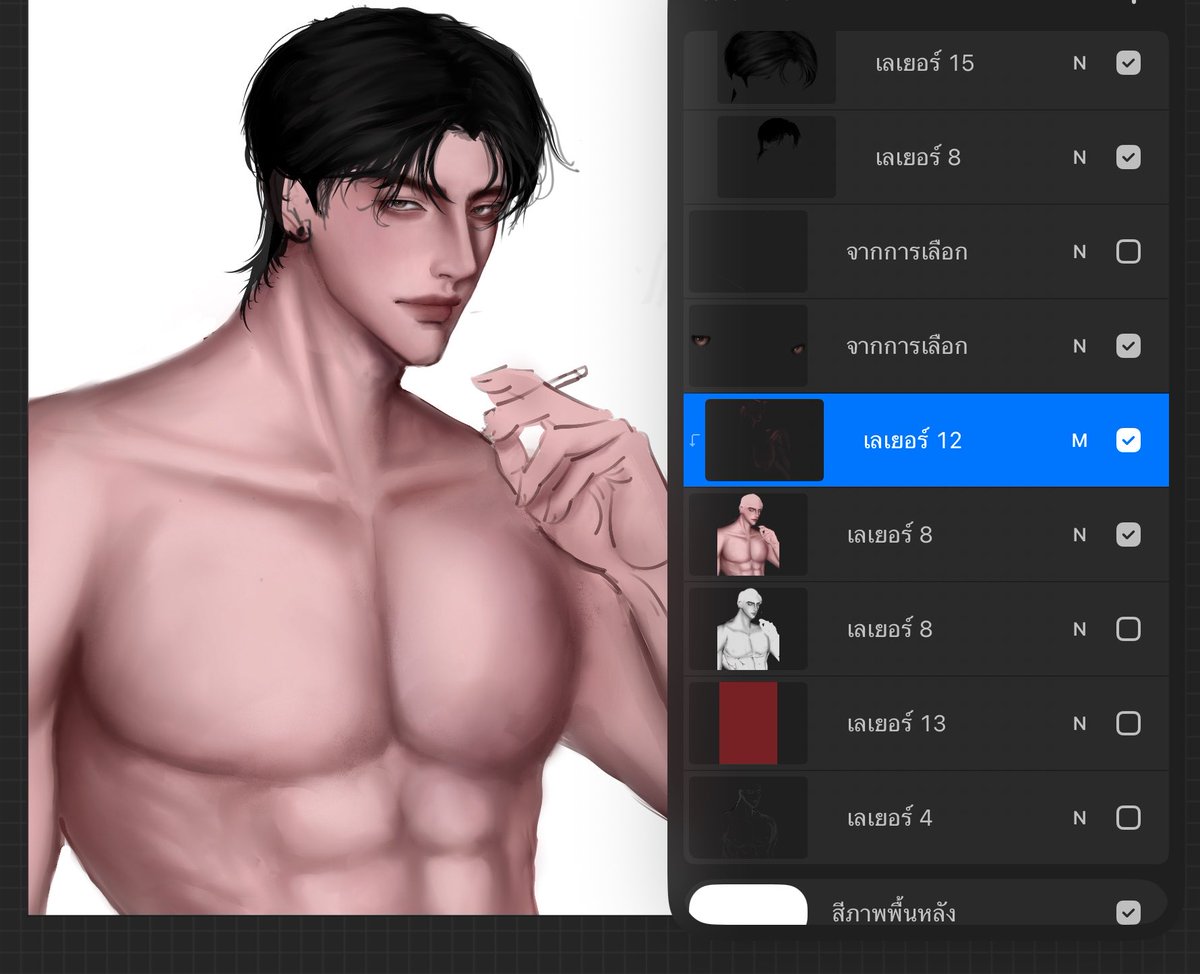Open blend mode menu "M" on เลเยอร์ 12
Viewport: 1200px width, 974px height.
coord(1079,440)
